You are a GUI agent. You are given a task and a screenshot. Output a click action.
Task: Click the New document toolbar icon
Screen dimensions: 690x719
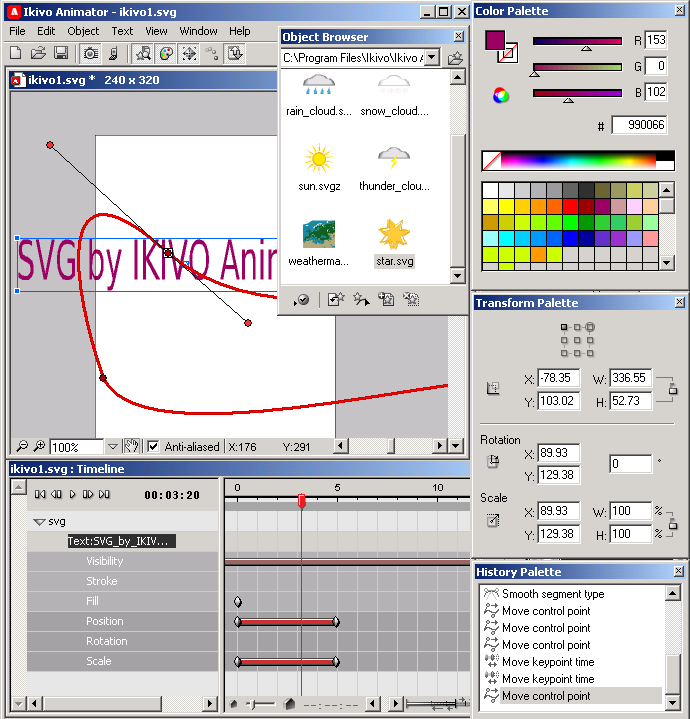click(x=16, y=53)
